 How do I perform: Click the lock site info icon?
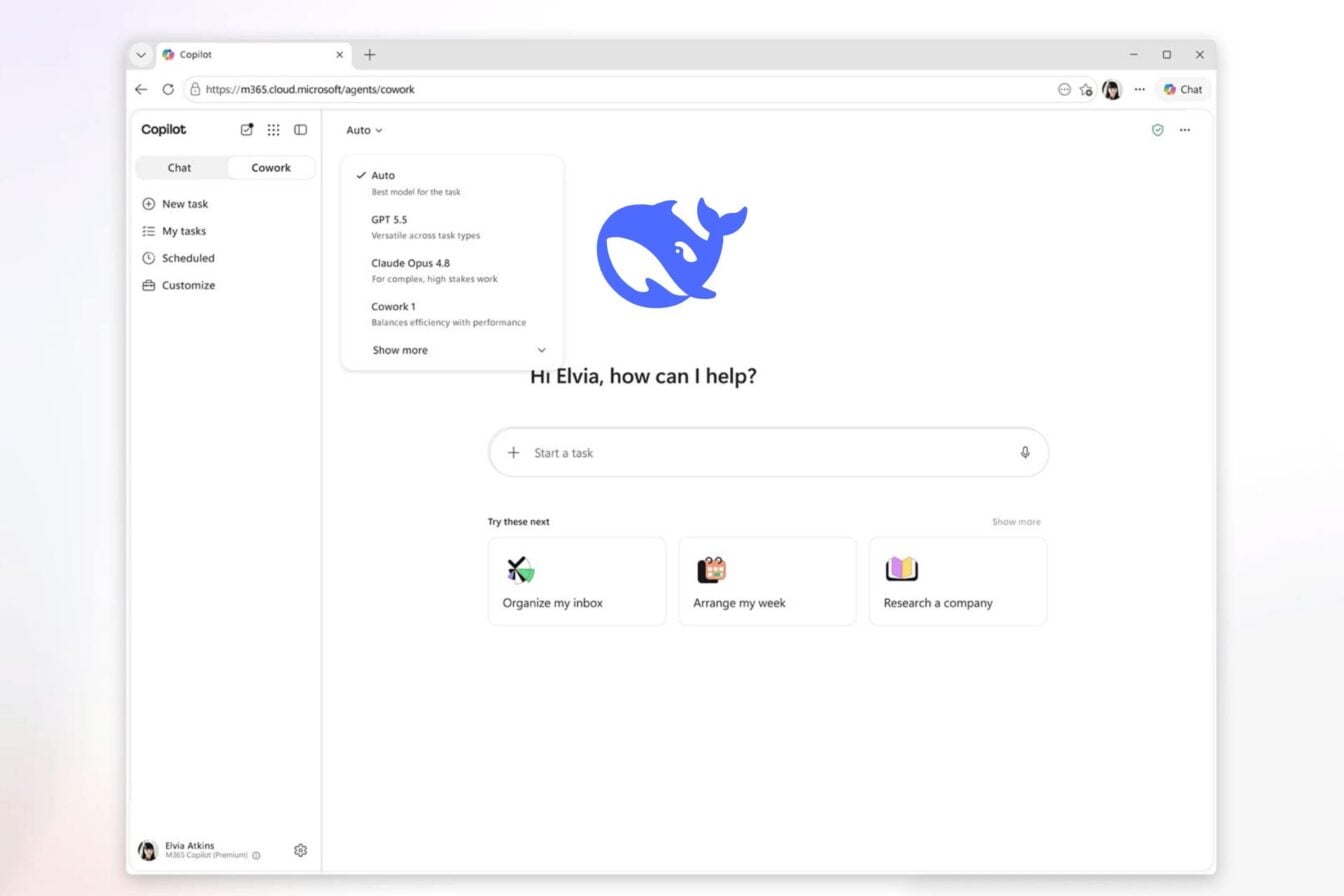tap(195, 89)
